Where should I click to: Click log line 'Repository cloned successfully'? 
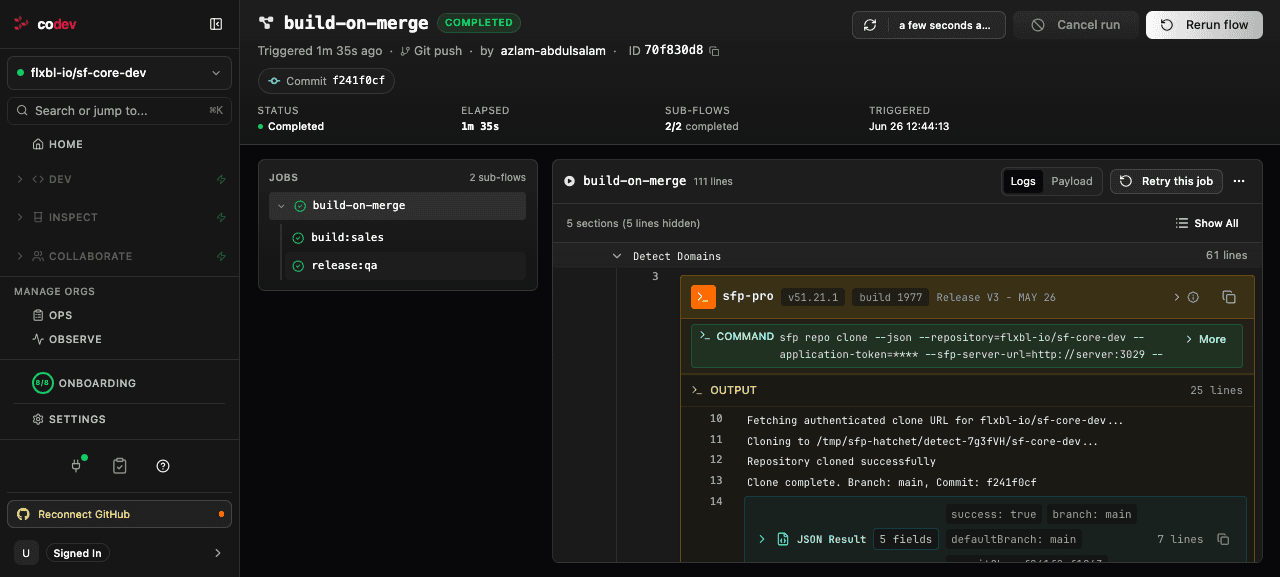point(841,461)
